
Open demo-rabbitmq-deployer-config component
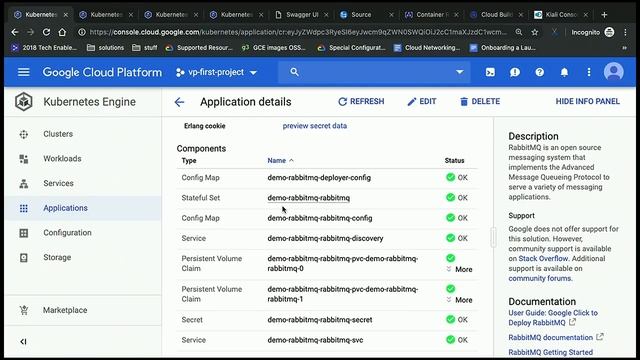click(x=319, y=178)
